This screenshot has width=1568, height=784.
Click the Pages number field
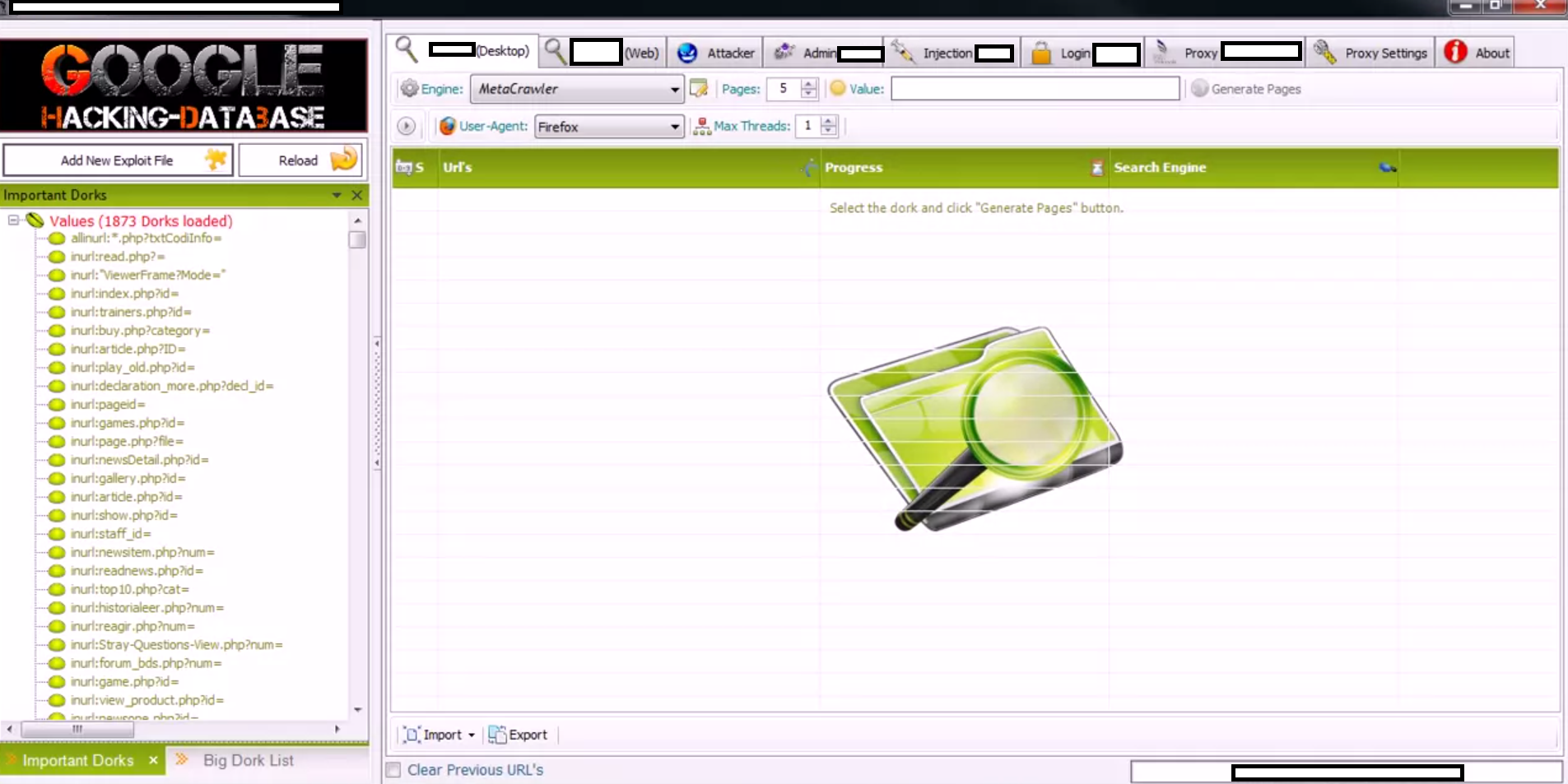point(784,89)
